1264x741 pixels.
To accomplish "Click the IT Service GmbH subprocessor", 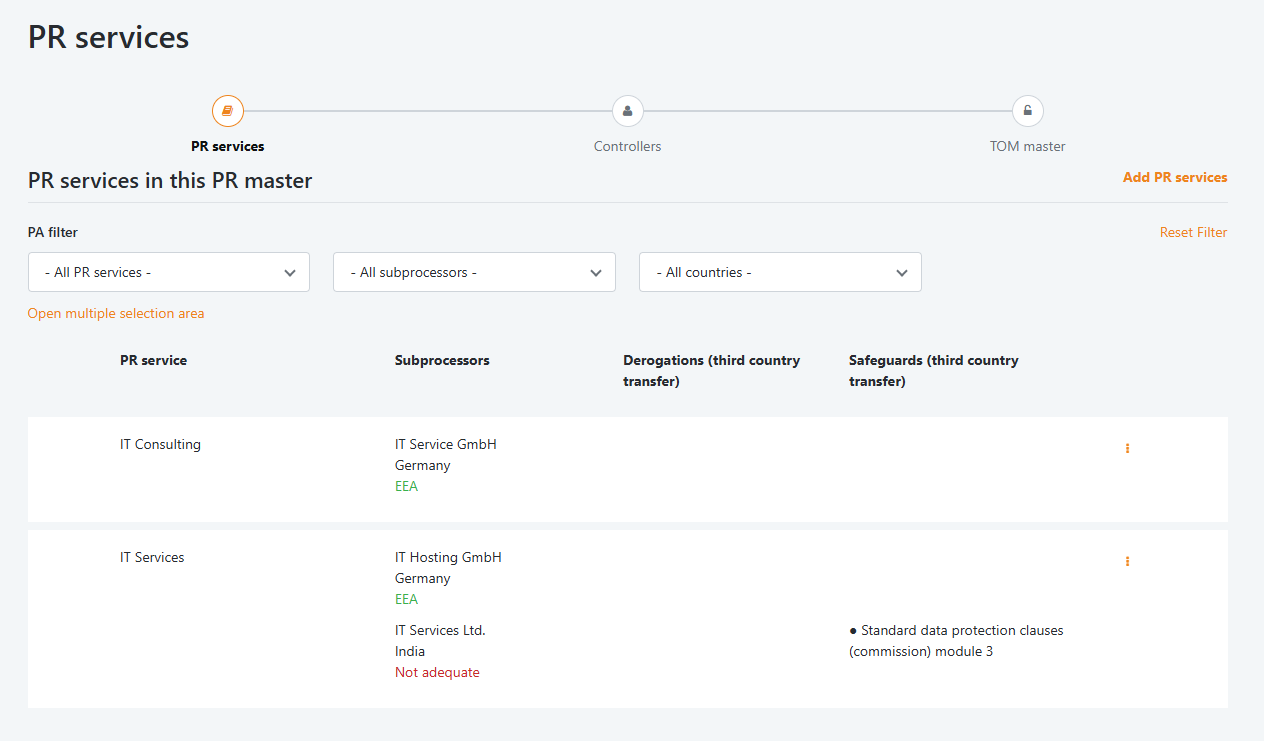I will [x=445, y=444].
